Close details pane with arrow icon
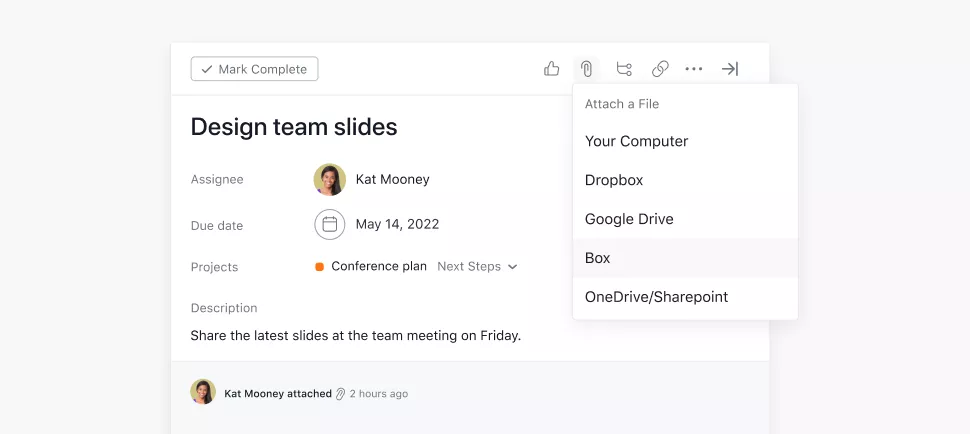970x434 pixels. pos(730,69)
